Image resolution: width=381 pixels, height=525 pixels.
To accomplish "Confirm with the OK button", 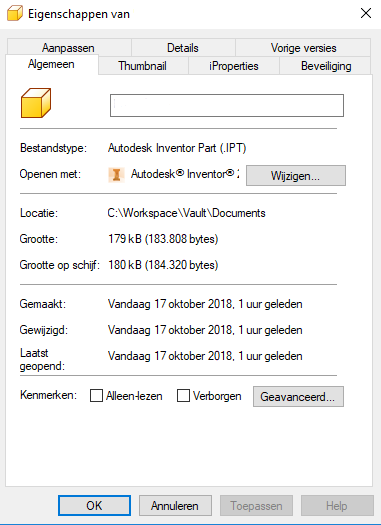I will tap(94, 506).
